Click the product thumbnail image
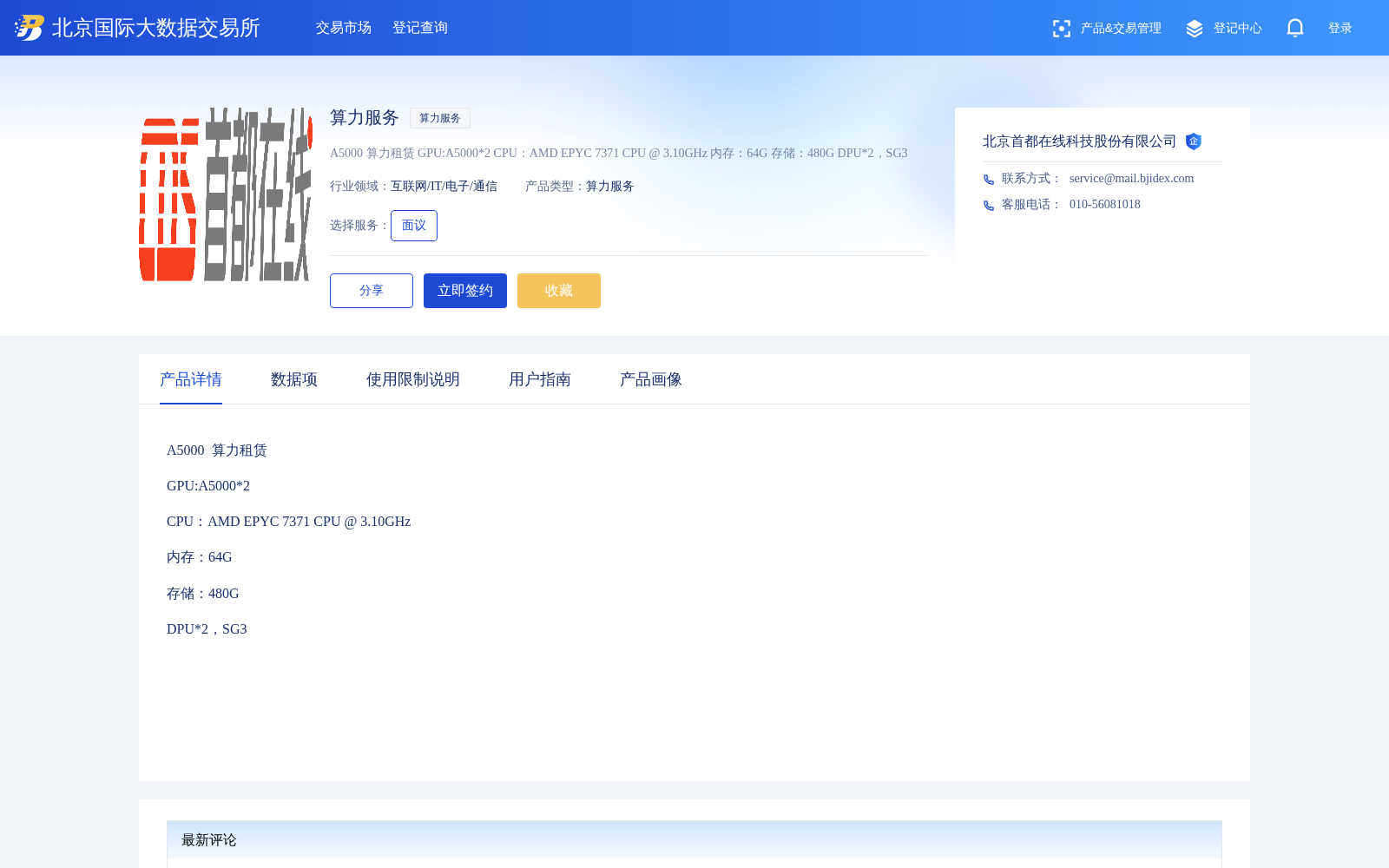The height and width of the screenshot is (868, 1389). coord(226,194)
